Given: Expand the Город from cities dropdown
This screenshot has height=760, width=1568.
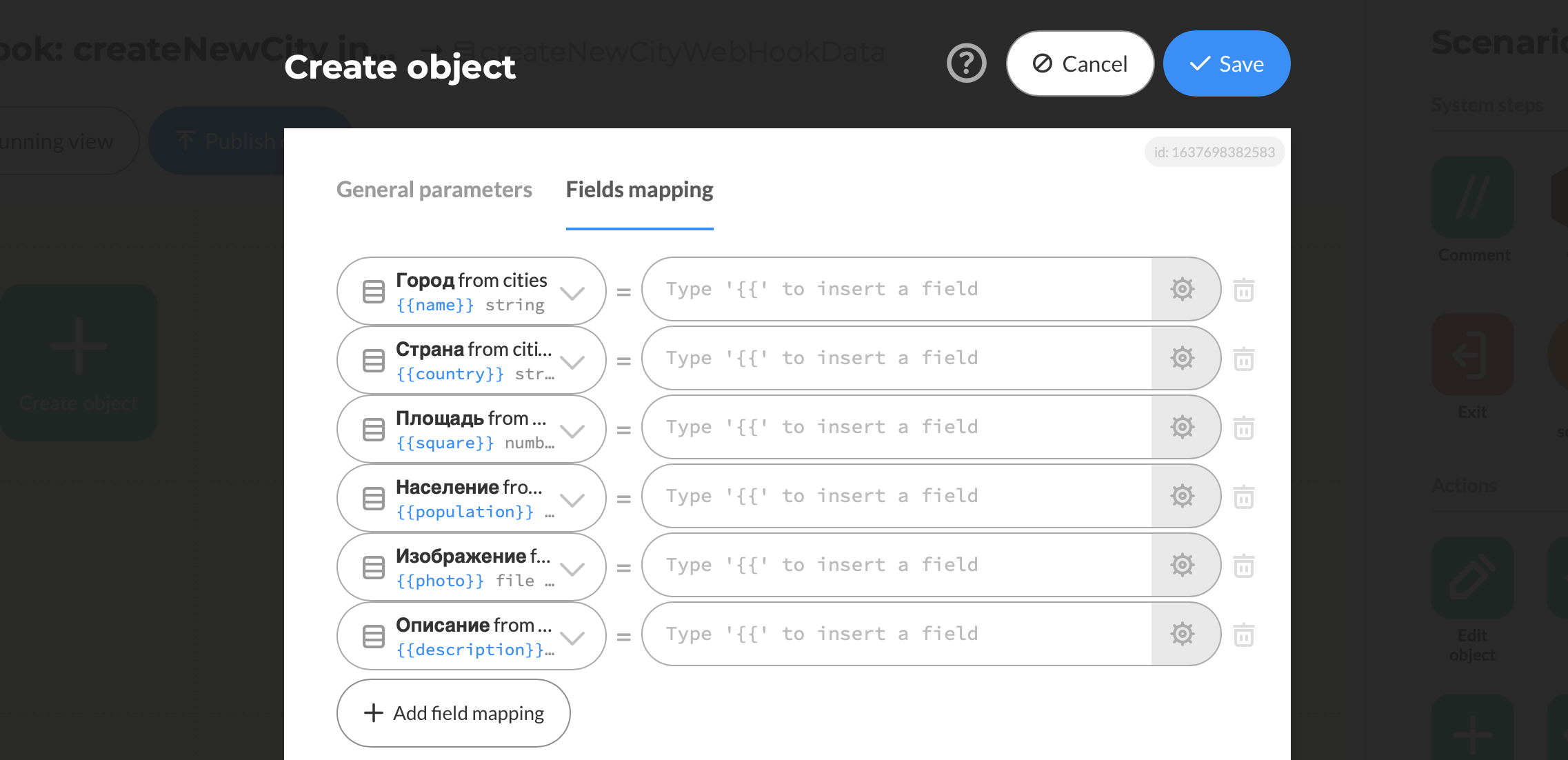Looking at the screenshot, I should [471, 291].
